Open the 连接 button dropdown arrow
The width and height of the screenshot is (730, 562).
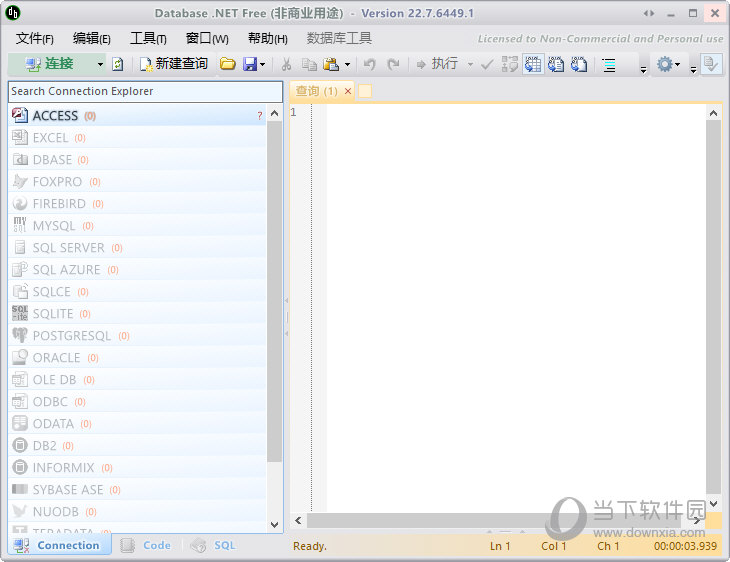click(100, 64)
